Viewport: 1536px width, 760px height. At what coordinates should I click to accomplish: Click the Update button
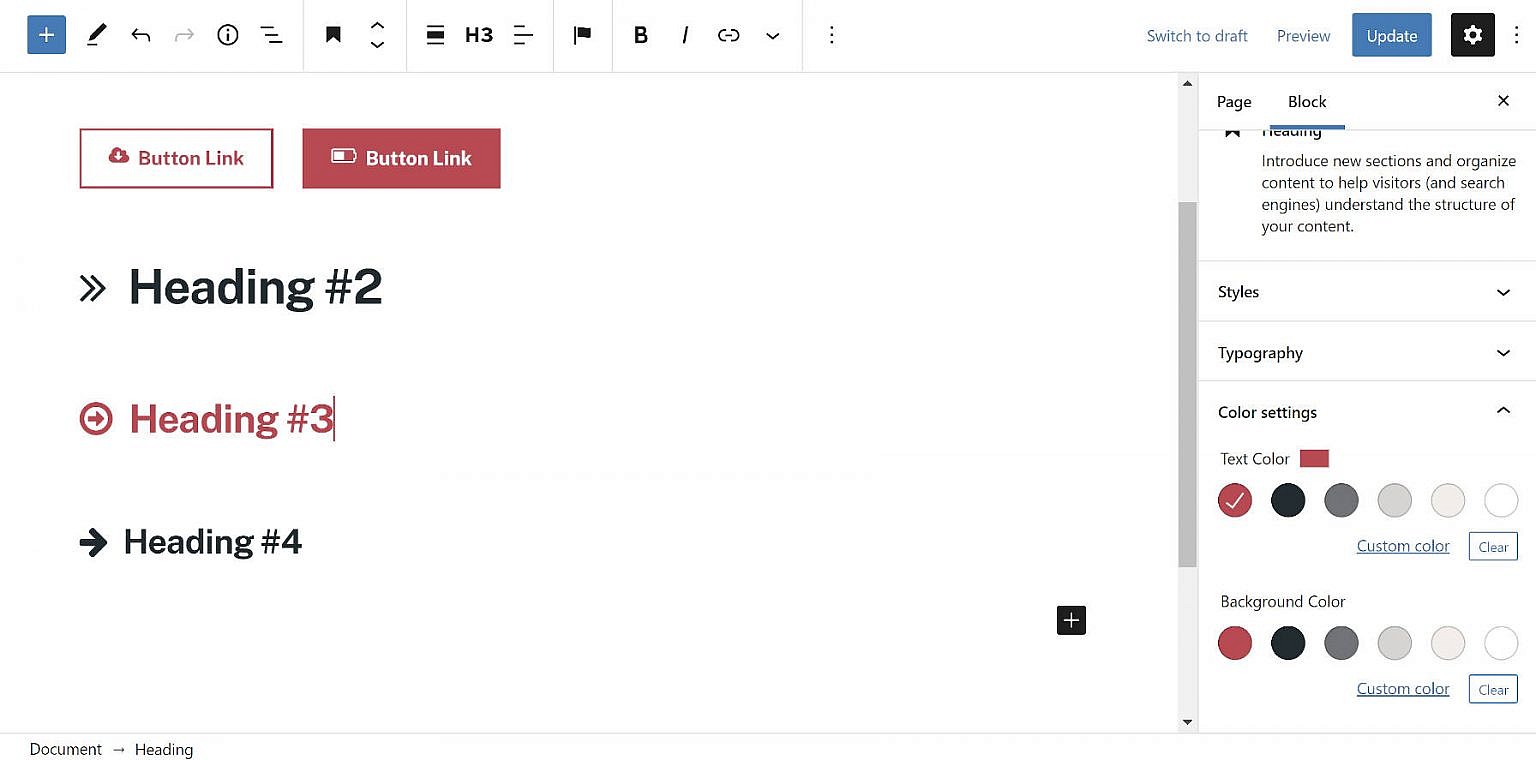click(1392, 35)
